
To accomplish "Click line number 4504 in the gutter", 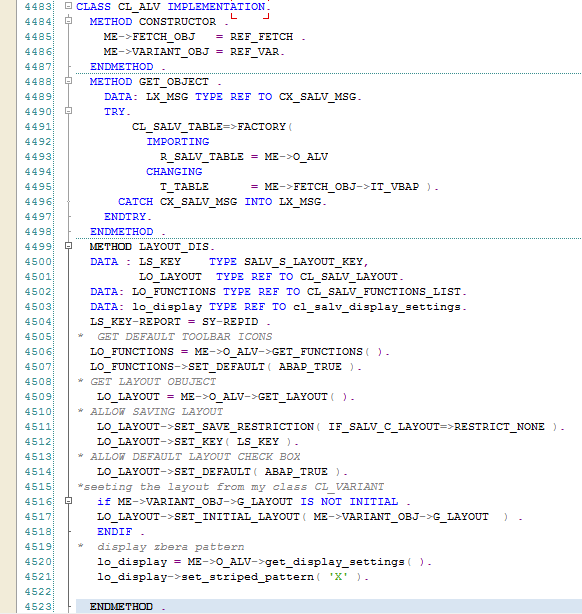I will [38, 322].
